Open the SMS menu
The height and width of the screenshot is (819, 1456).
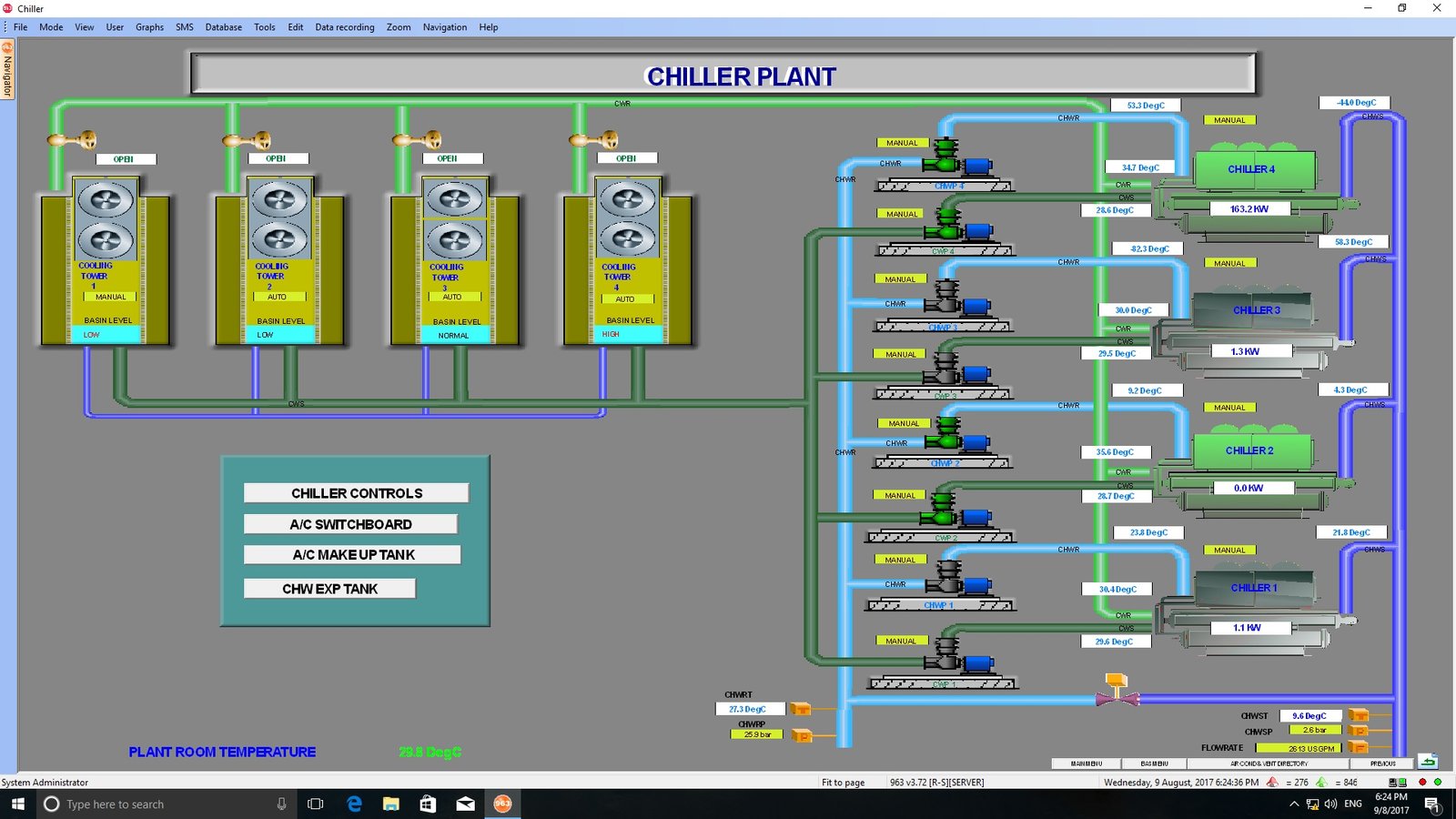[185, 27]
